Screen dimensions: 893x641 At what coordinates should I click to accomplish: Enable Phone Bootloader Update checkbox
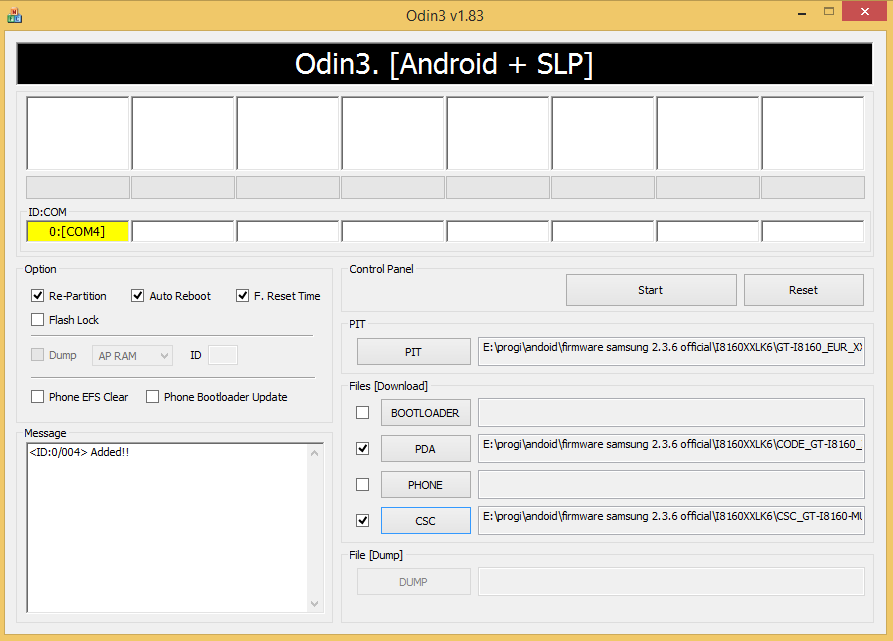point(153,397)
